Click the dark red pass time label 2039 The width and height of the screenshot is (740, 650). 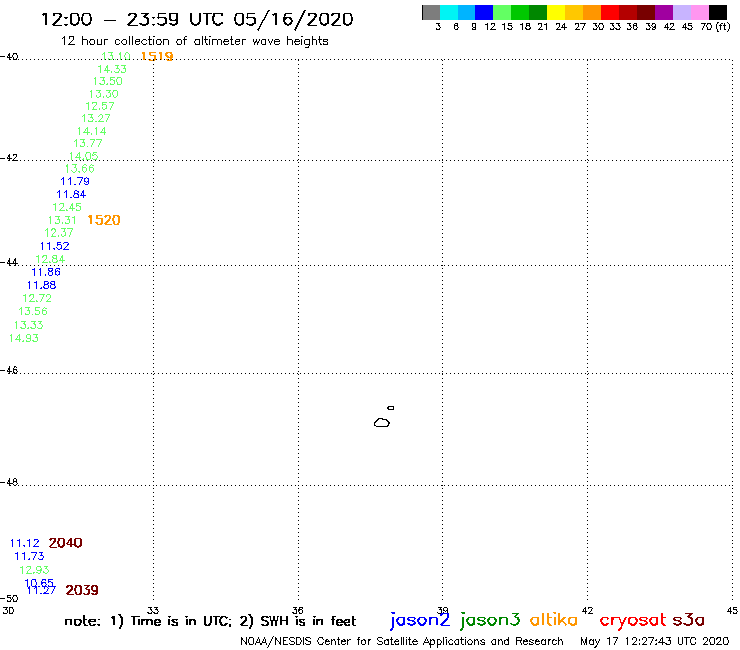coord(82,590)
